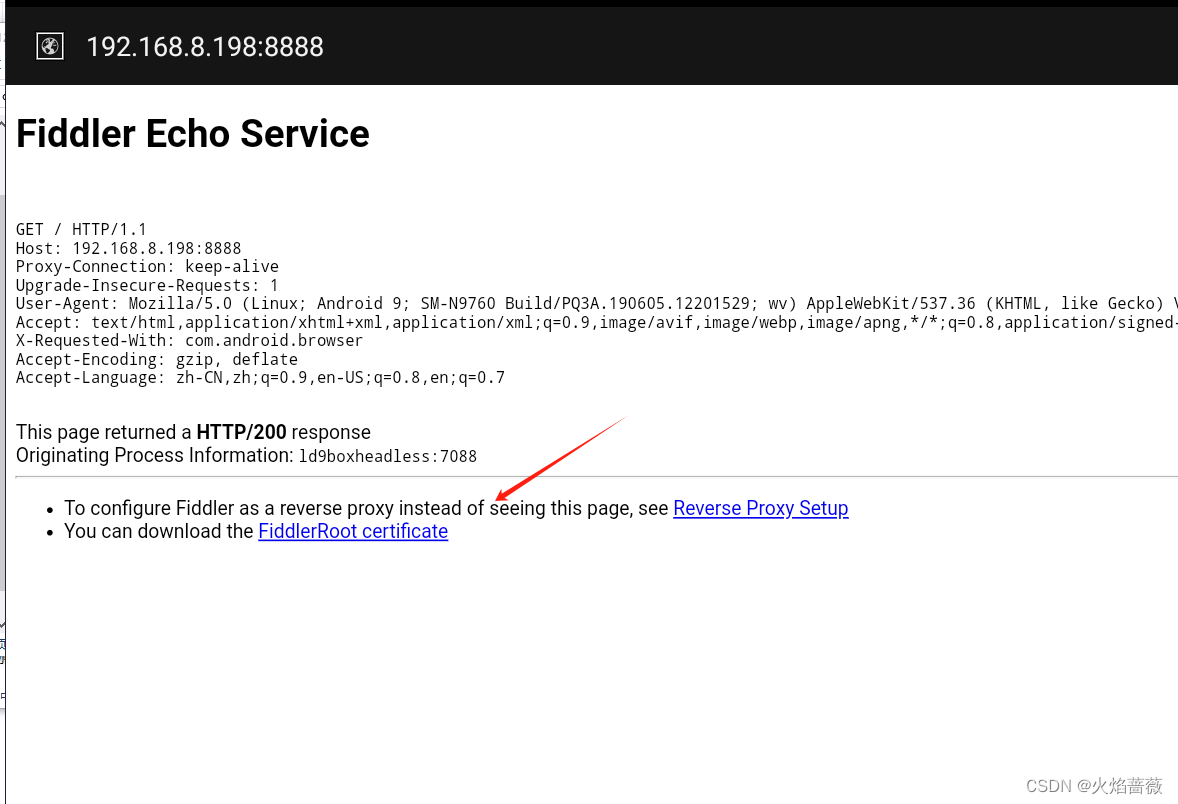Viewport: 1178px width, 804px height.
Task: Click the HTTP/200 response text
Action: [241, 432]
